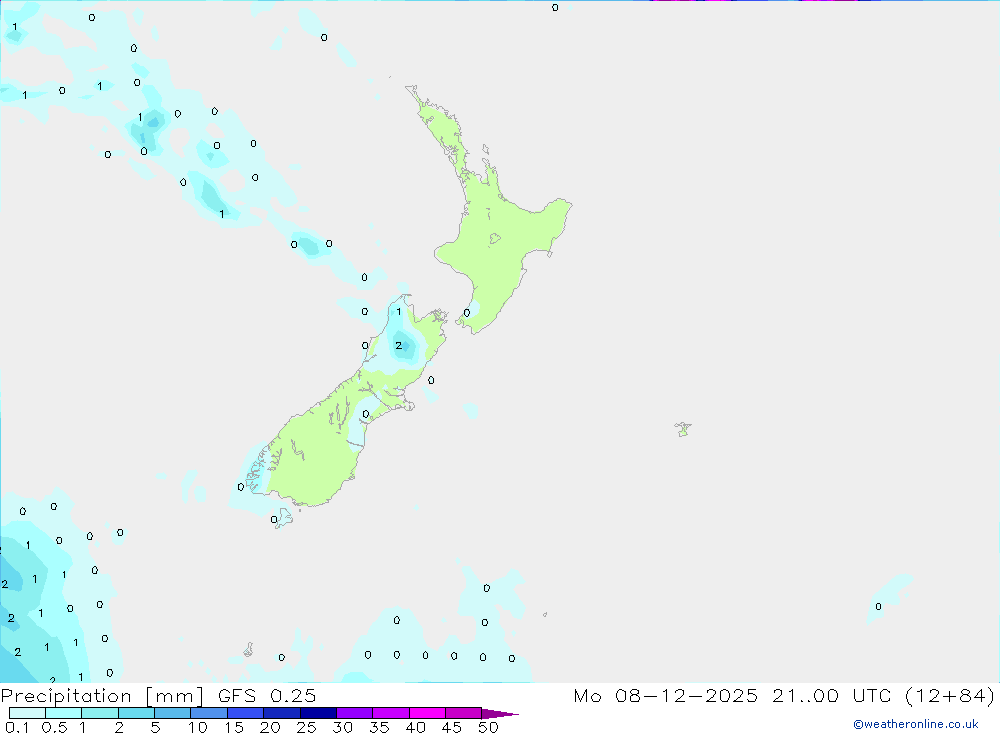Screen dimensions: 1000x733
Task: Select the 20–25 mm dark blue cell
Action: click(x=282, y=713)
